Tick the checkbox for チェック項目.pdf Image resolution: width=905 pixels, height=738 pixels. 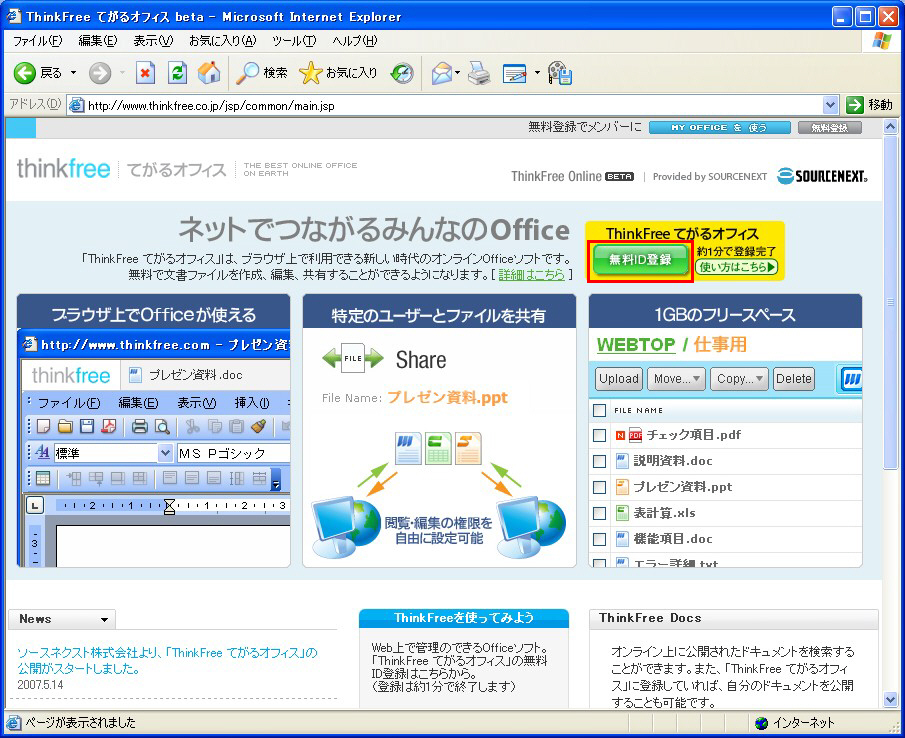point(600,436)
